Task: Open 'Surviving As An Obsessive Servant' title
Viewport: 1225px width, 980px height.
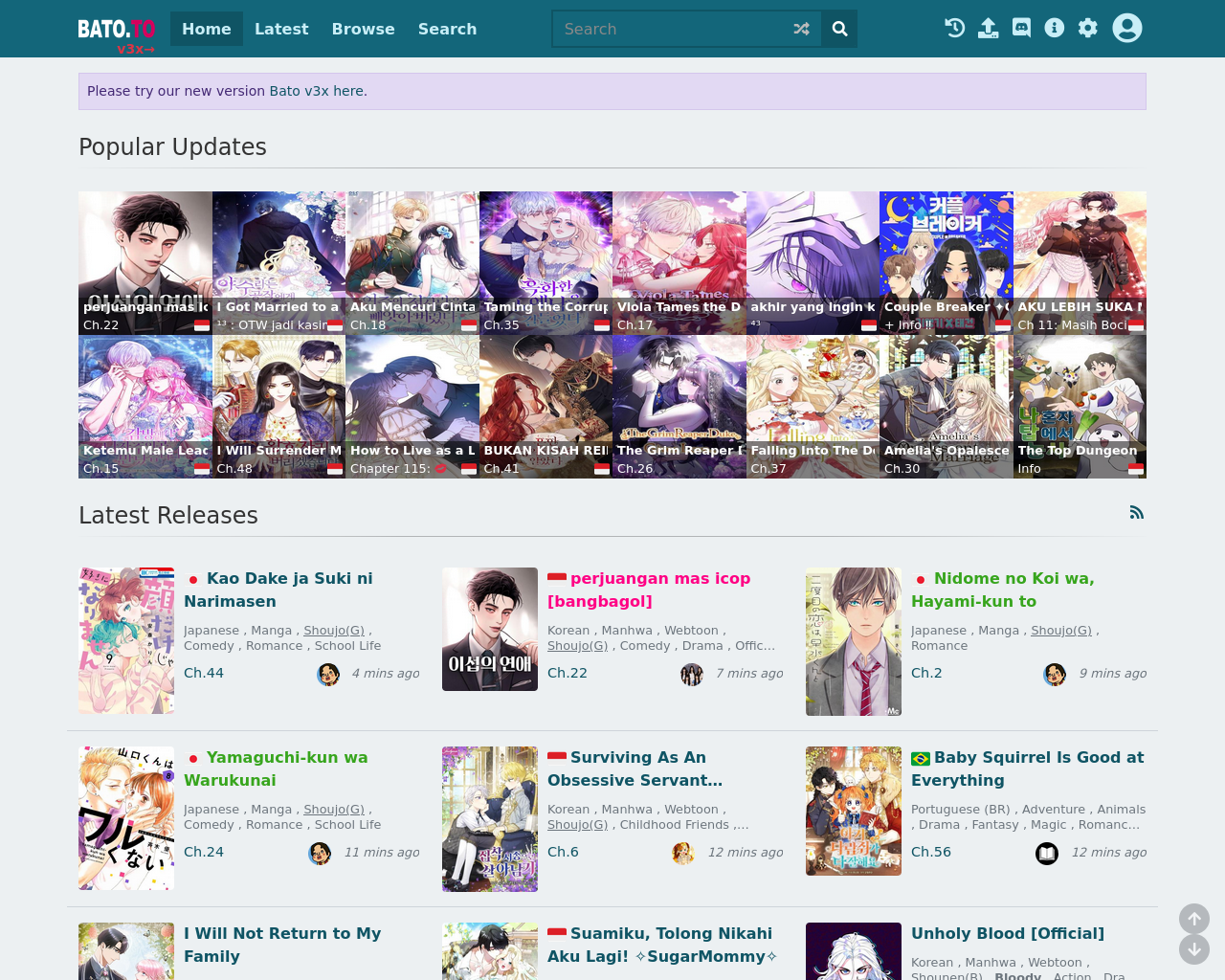Action: [x=635, y=768]
